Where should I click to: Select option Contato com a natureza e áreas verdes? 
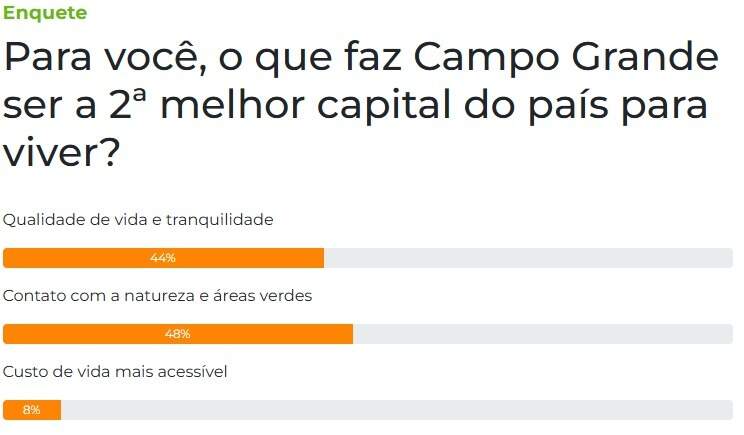click(x=158, y=296)
